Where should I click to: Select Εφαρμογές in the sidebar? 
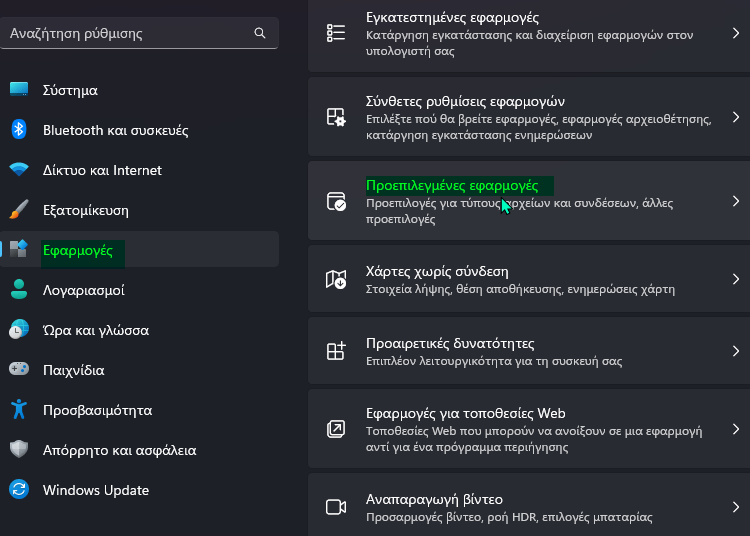139,249
